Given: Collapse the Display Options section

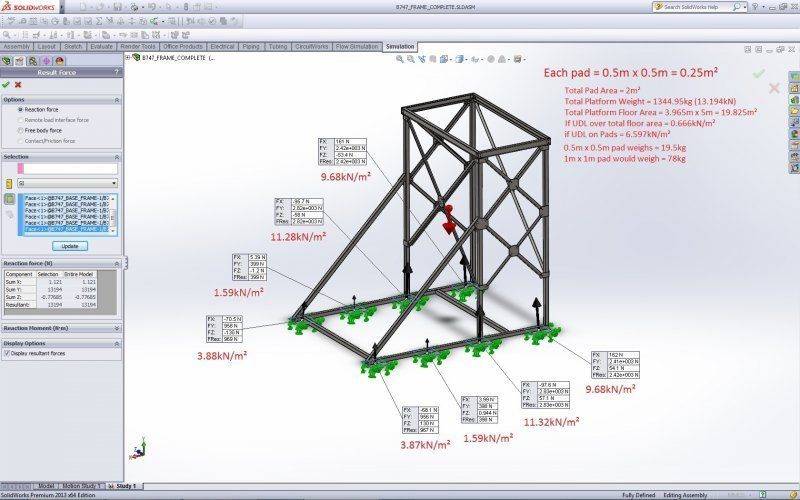Looking at the screenshot, I should (x=117, y=344).
